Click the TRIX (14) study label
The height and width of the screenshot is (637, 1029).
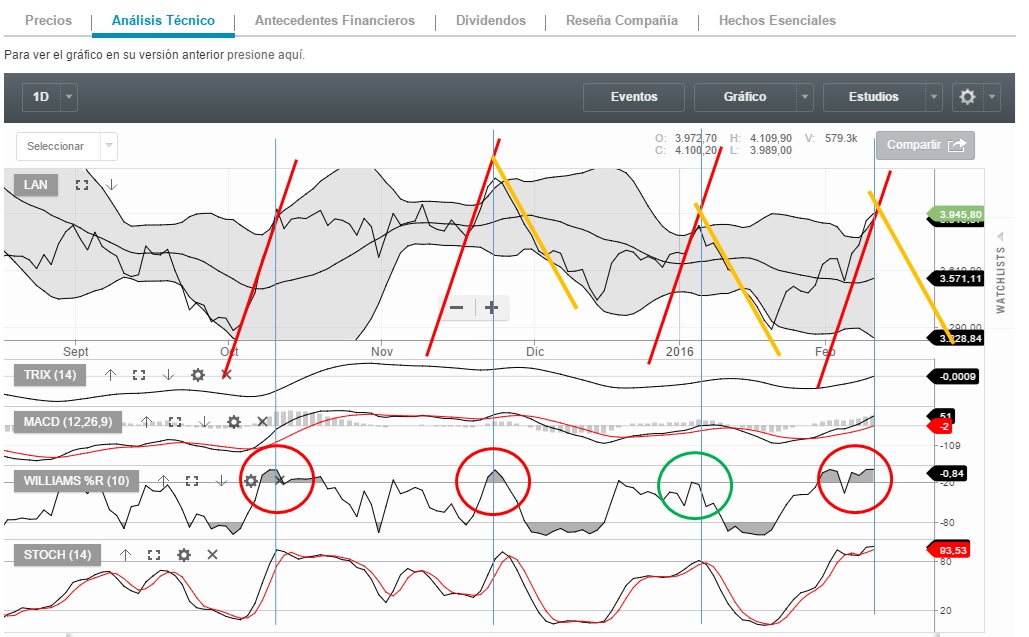(x=50, y=375)
